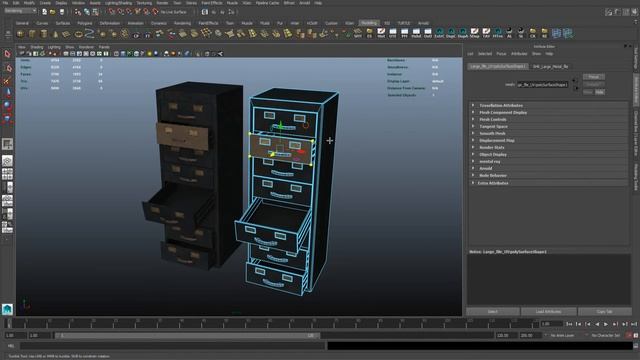
Task: Create a polygon cone from shelf
Action: click(x=56, y=34)
